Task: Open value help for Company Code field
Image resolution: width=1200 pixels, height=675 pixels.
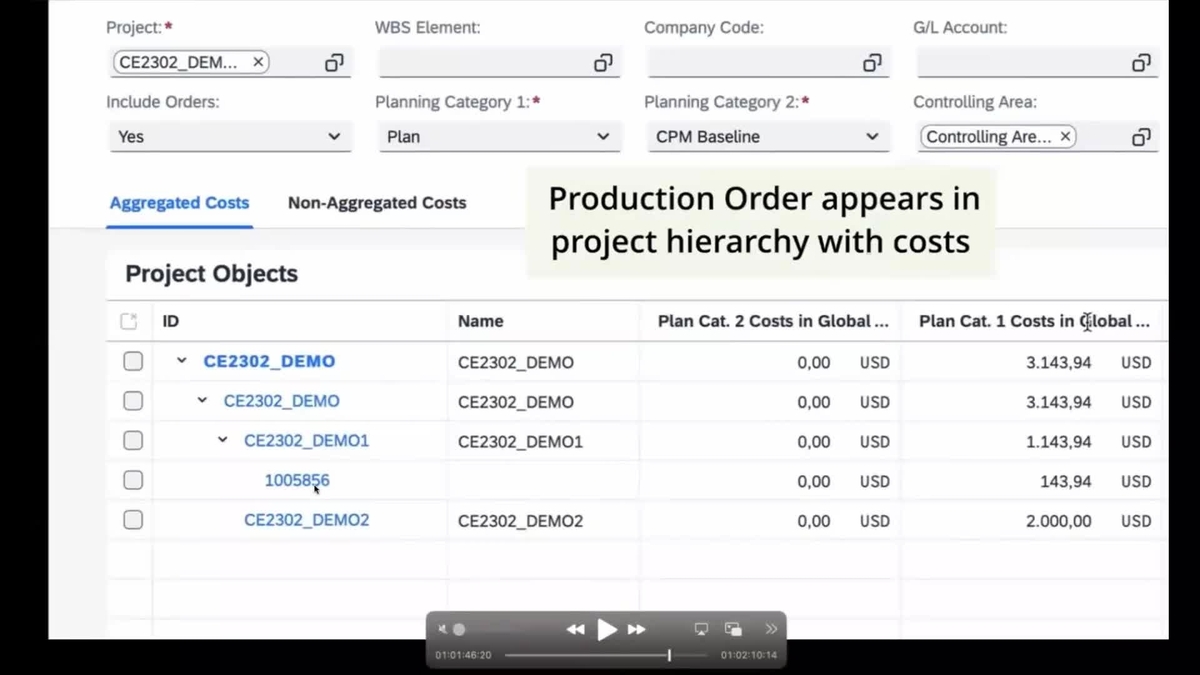Action: pyautogui.click(x=872, y=62)
